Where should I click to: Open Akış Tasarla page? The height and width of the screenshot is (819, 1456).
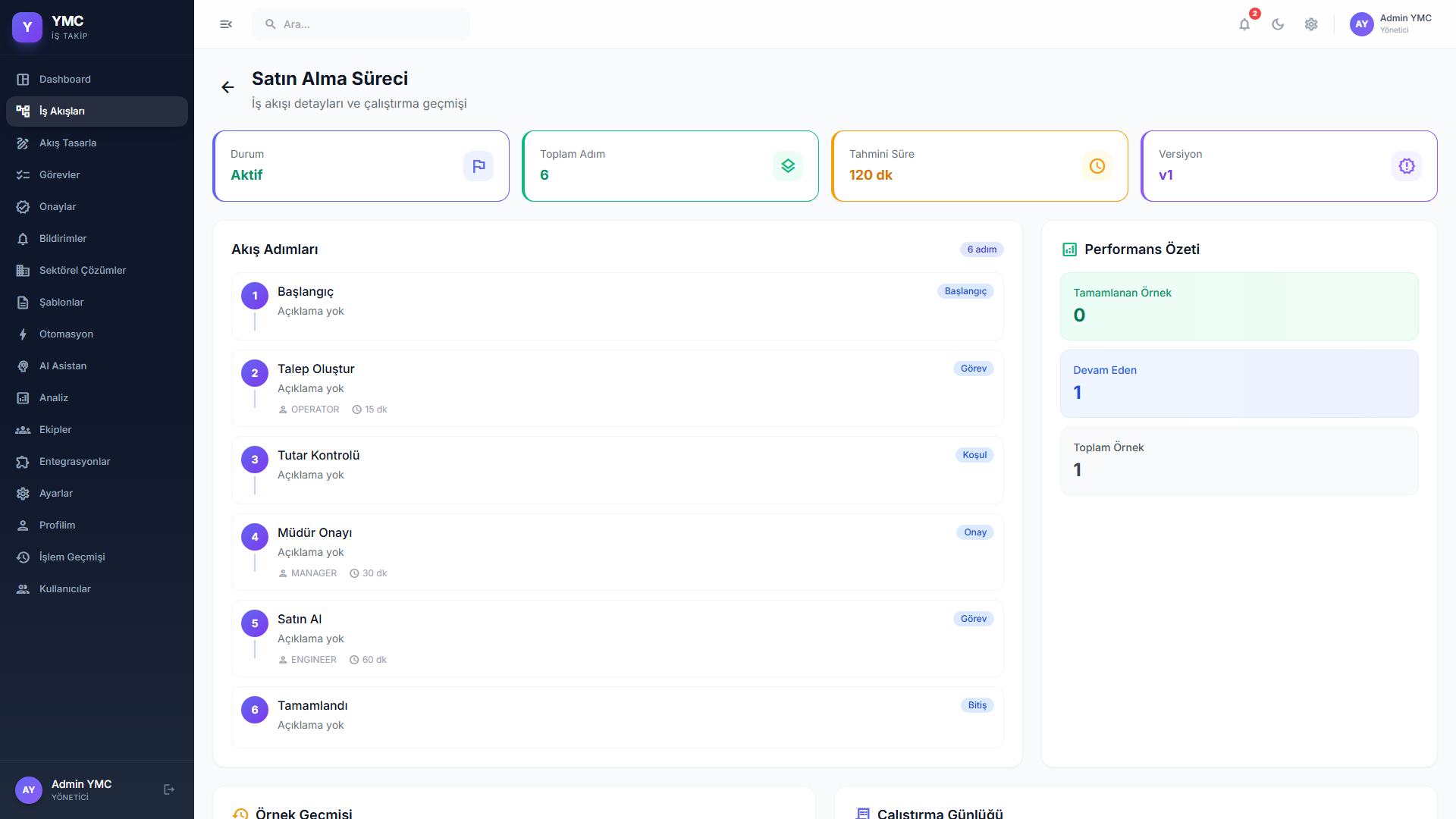(97, 143)
